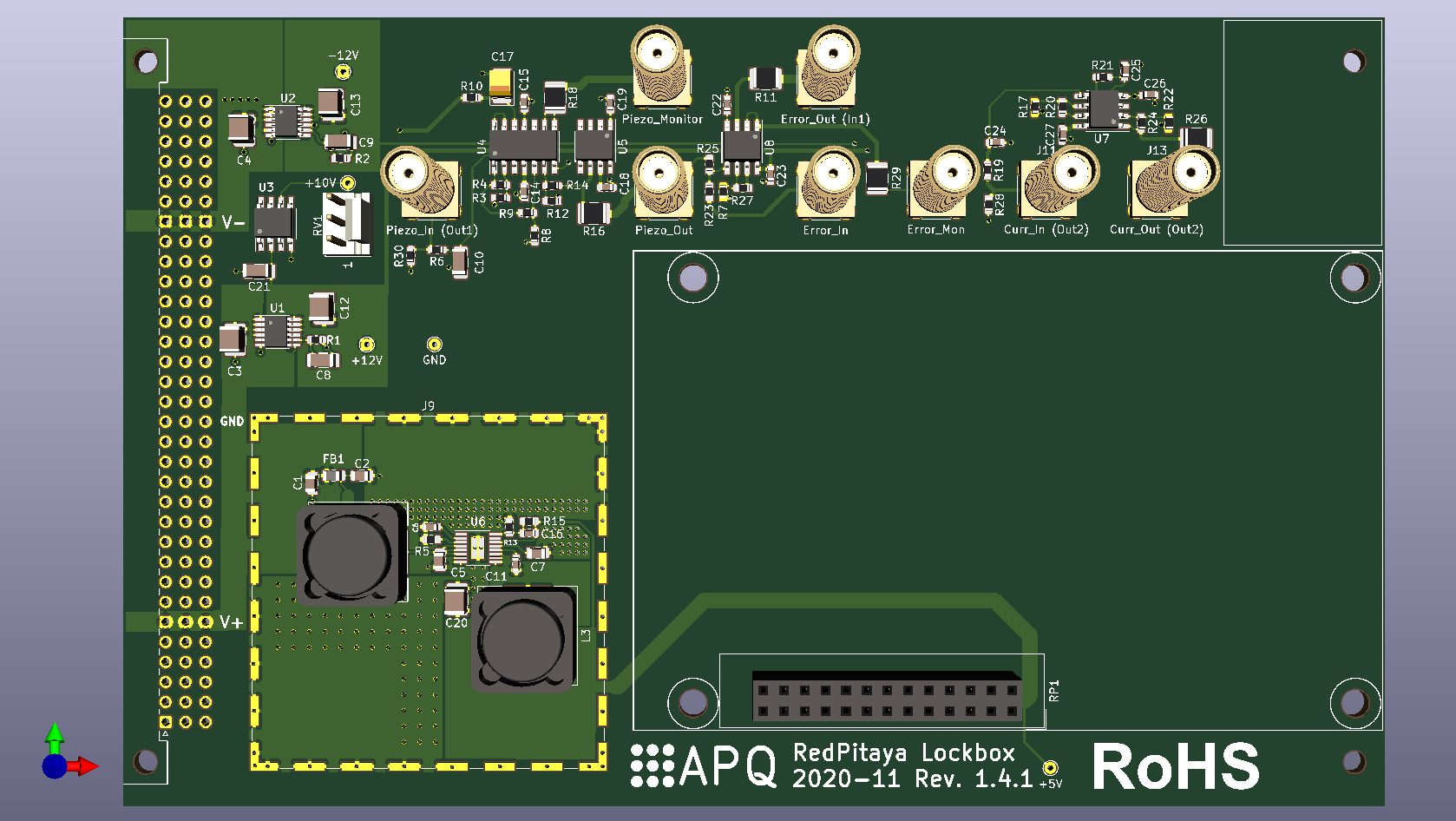
Task: Select the +5V test point pad
Action: pos(1050,768)
